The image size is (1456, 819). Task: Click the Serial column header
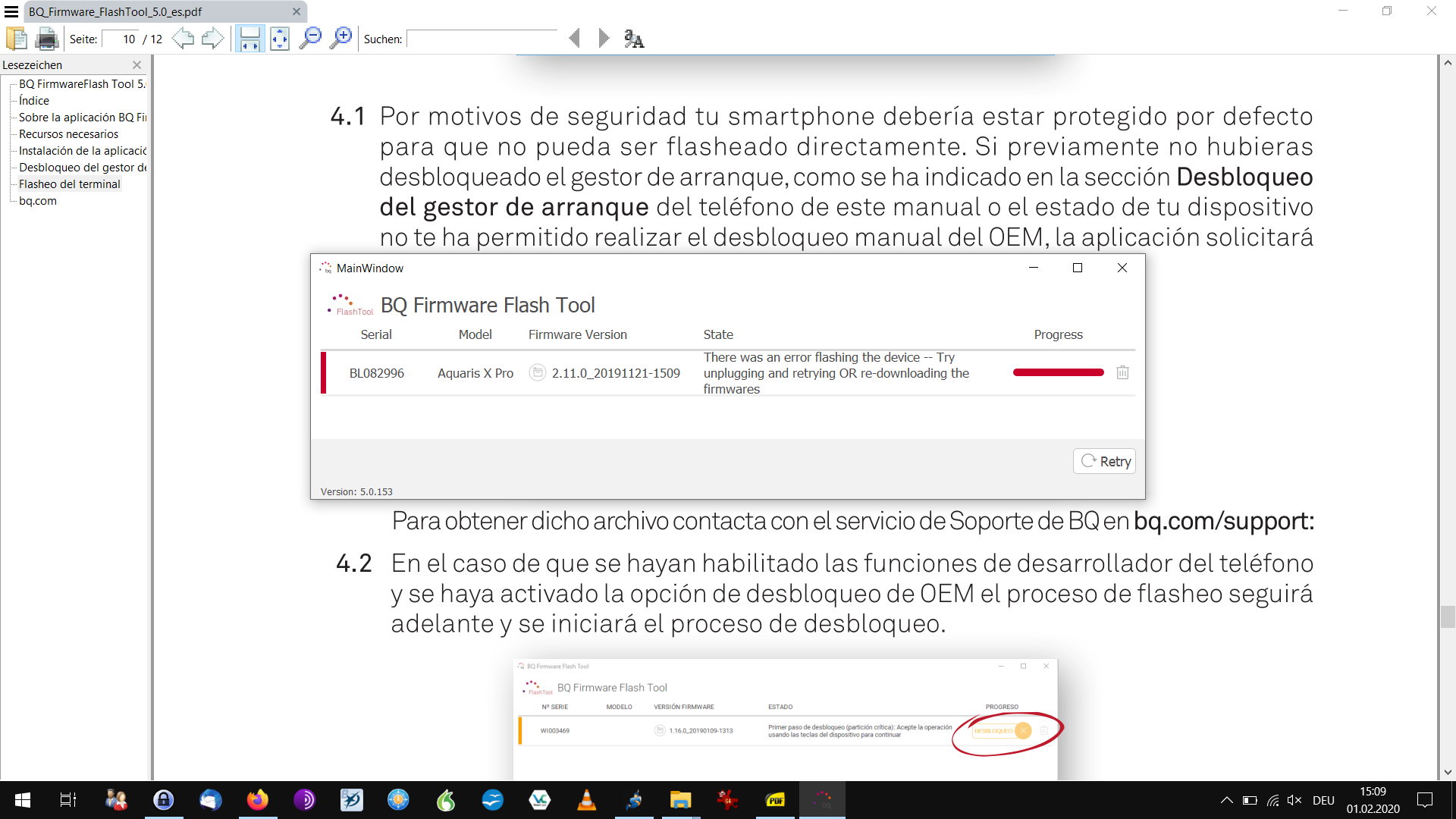tap(376, 334)
